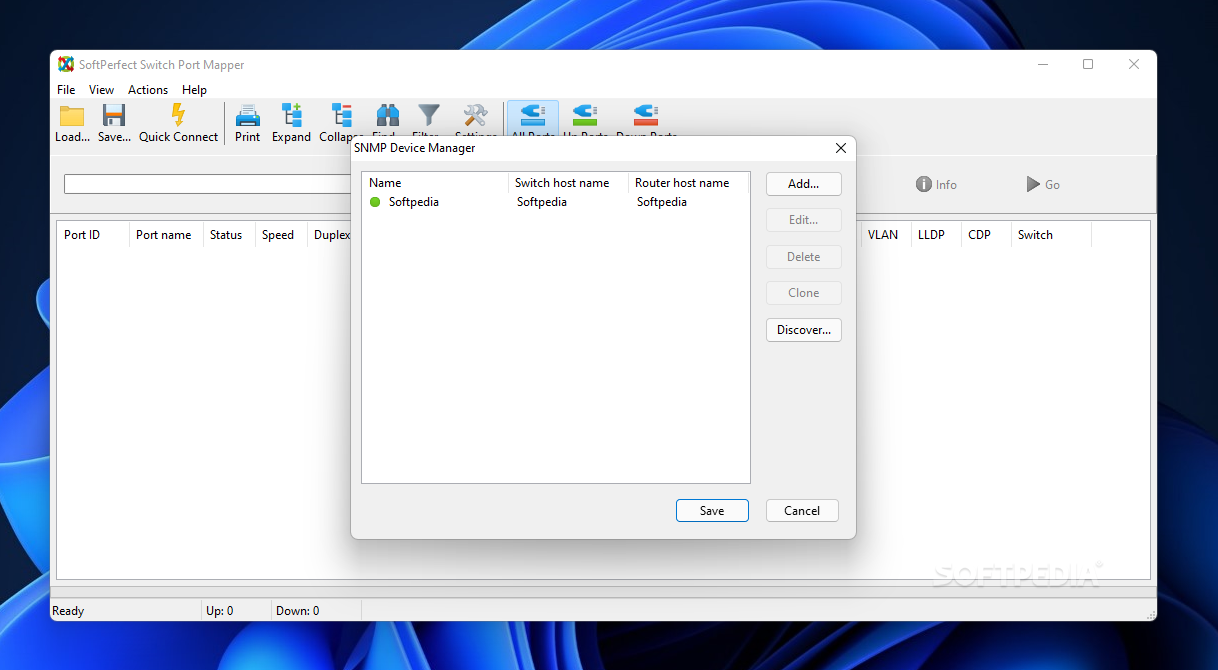Sort by Switch host name column header
This screenshot has width=1218, height=670.
pyautogui.click(x=568, y=183)
